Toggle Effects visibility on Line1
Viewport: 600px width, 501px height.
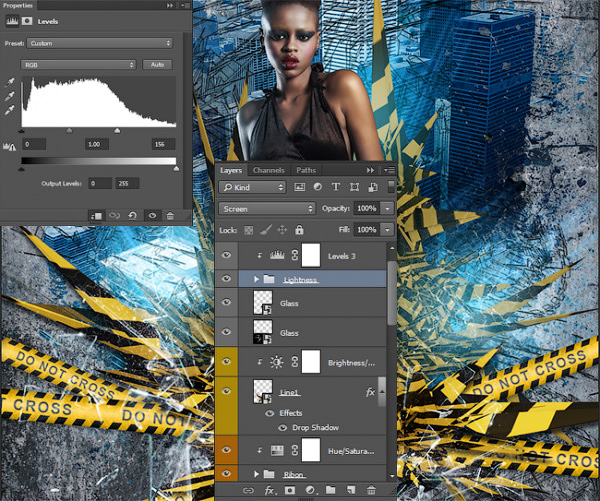(270, 413)
